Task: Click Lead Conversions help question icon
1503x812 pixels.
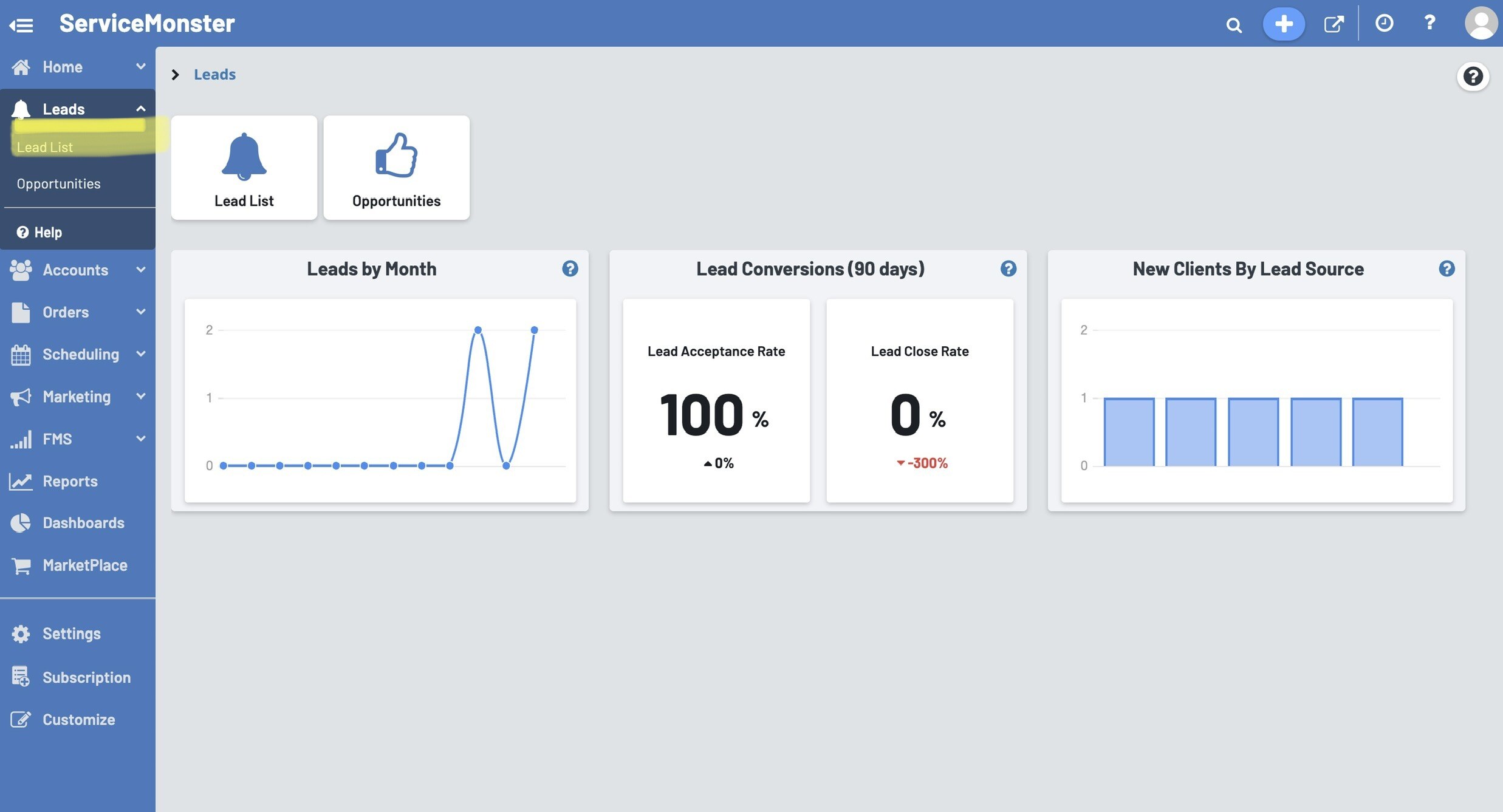Action: (x=1008, y=268)
